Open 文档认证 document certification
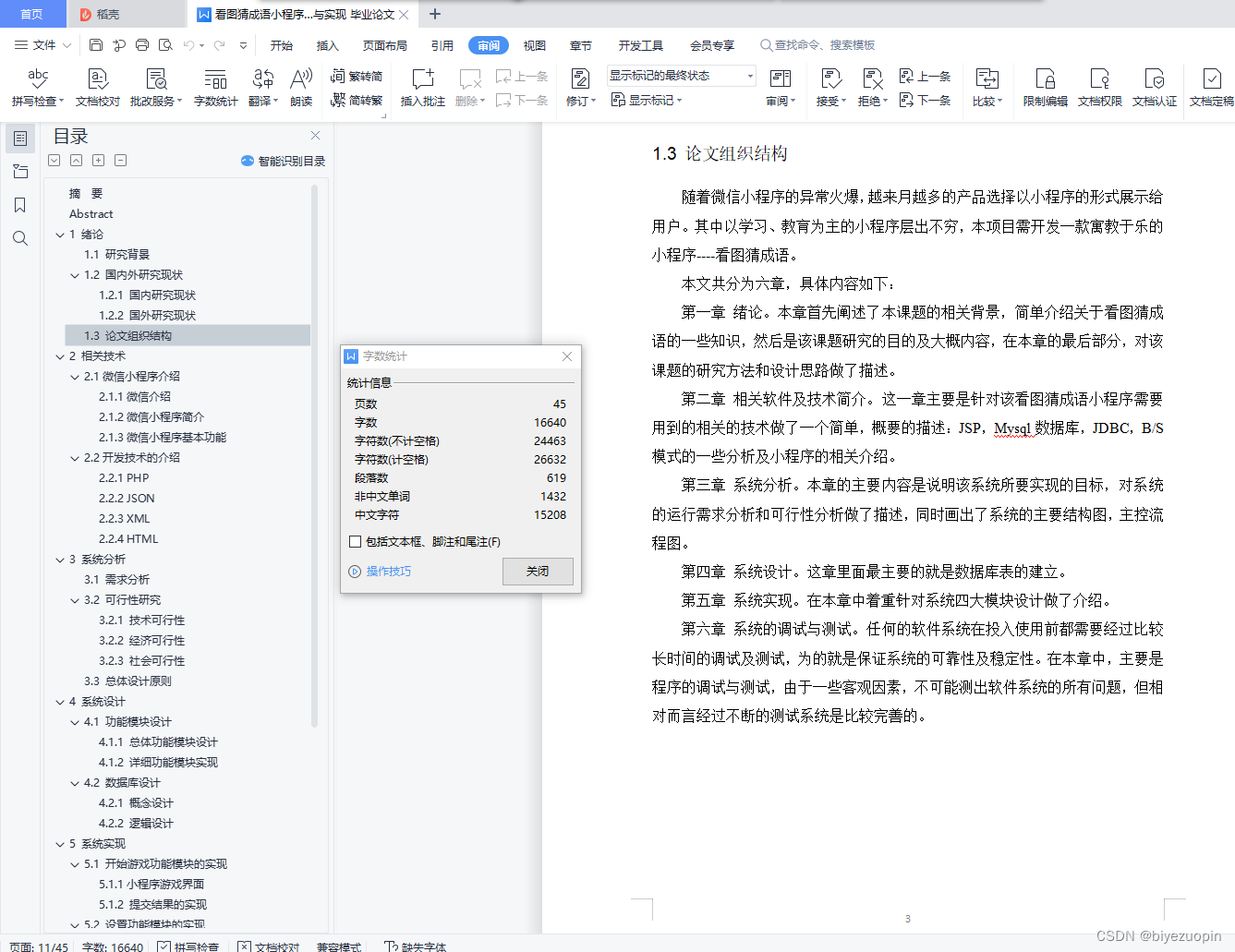Screen dimensions: 1235x952 1155,88
